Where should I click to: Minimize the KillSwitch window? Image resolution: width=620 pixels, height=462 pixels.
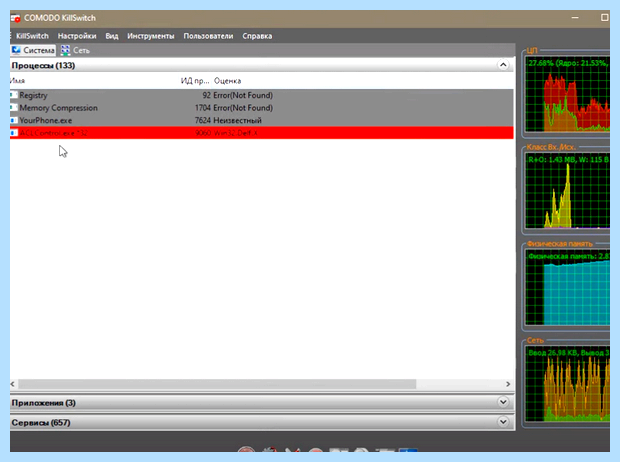point(575,18)
